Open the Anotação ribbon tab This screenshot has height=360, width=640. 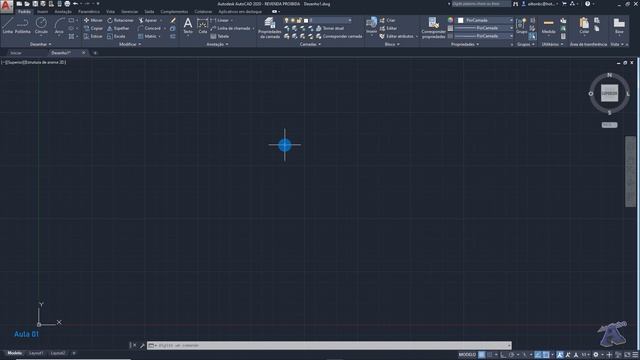(63, 11)
